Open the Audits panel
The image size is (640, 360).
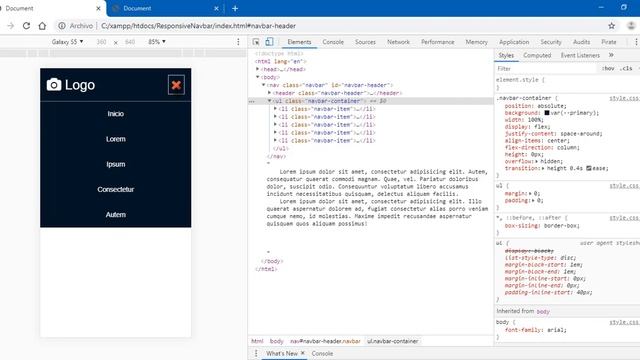tap(581, 42)
